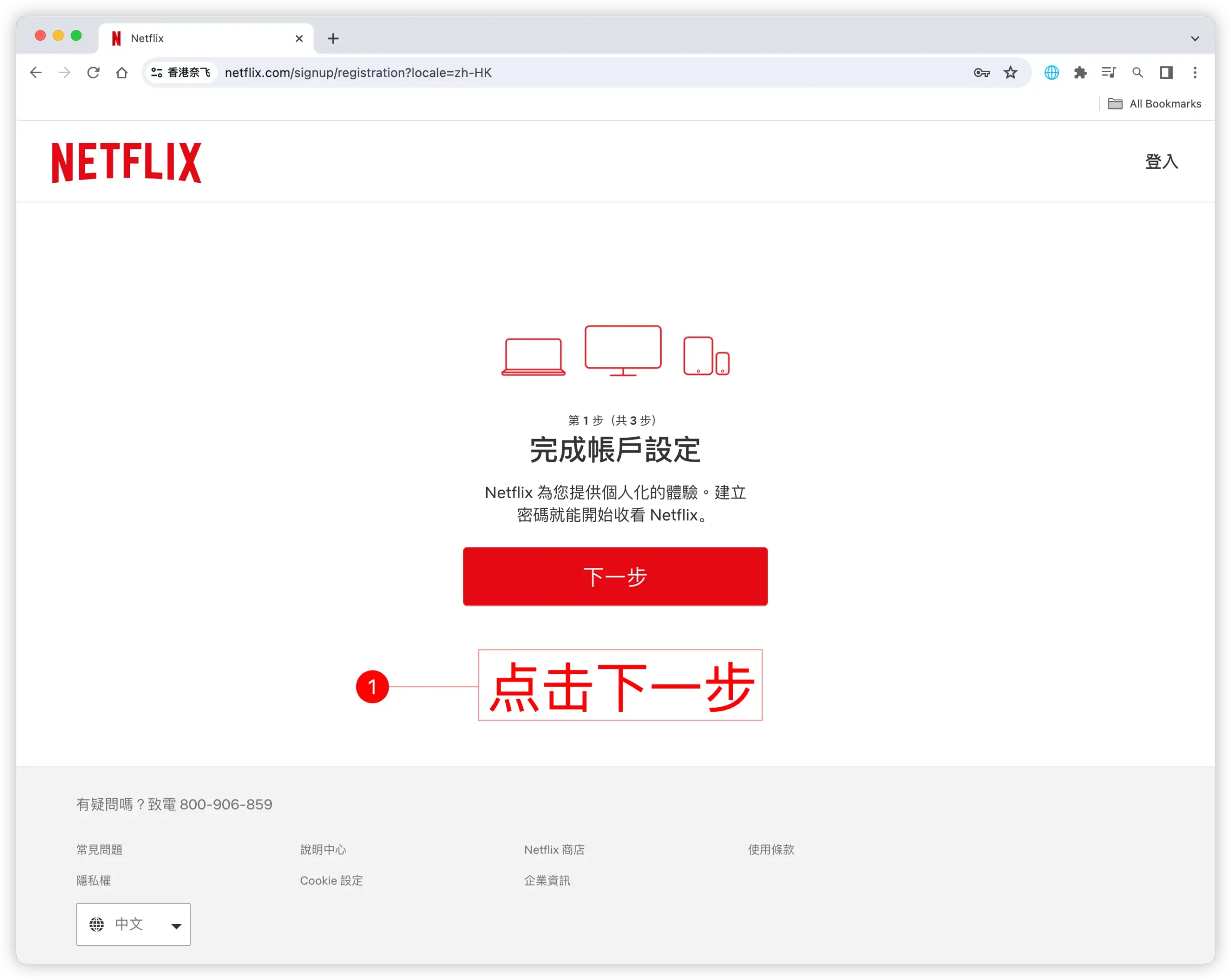Go back with browser back arrow
This screenshot has height=980, width=1231.
click(36, 73)
